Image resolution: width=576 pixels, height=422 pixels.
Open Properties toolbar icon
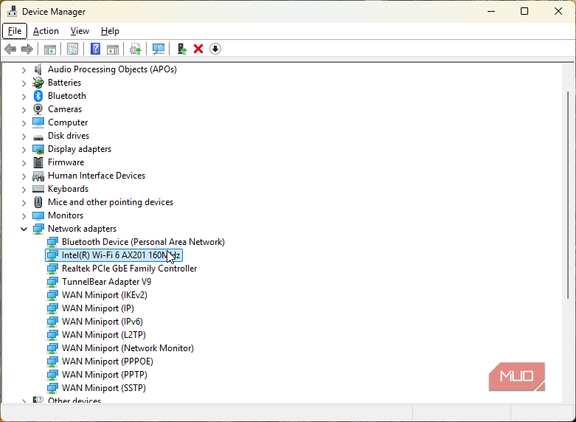pos(72,49)
